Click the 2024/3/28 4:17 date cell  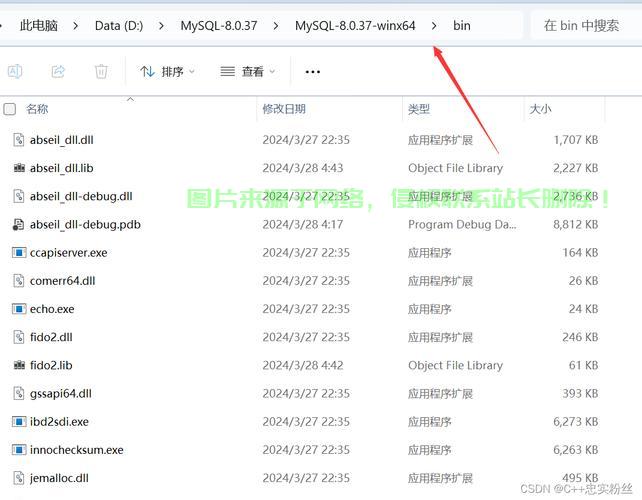(x=303, y=225)
